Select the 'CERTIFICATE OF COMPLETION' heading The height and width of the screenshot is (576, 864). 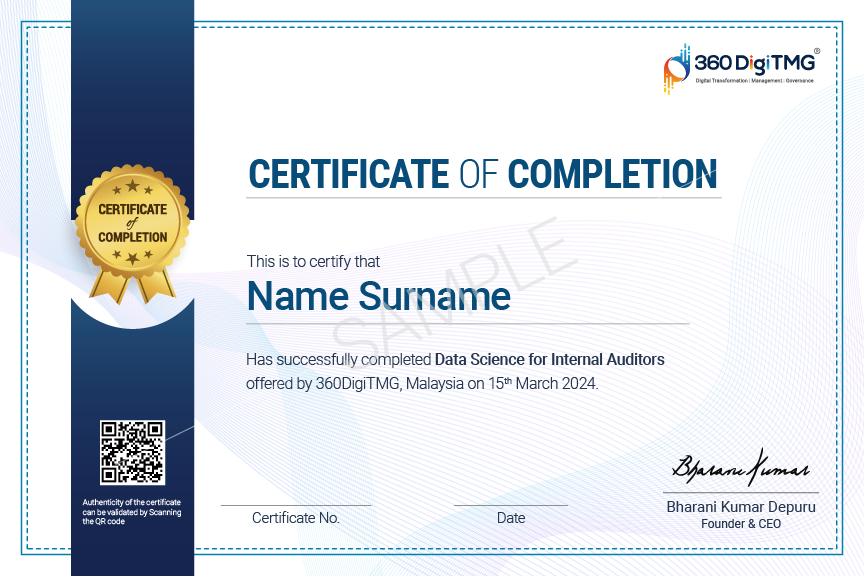tap(483, 174)
